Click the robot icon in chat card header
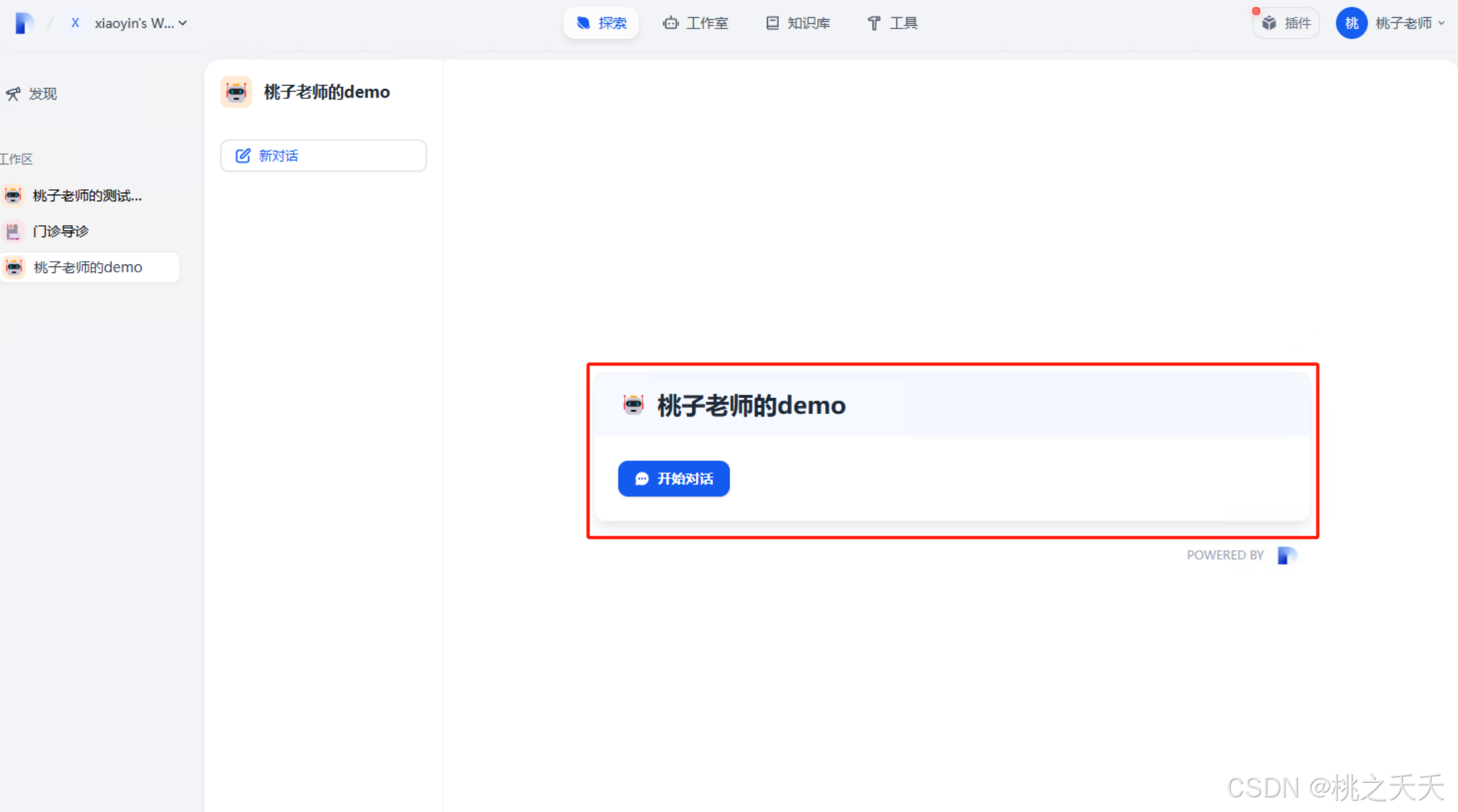Image resolution: width=1458 pixels, height=812 pixels. [x=633, y=405]
